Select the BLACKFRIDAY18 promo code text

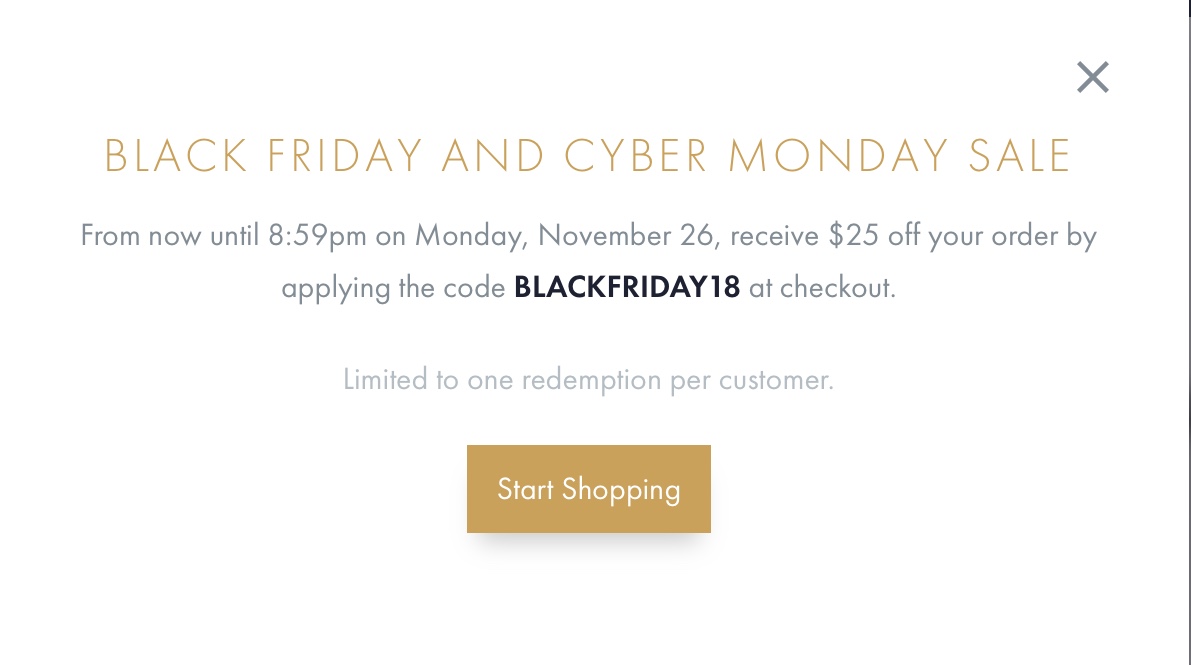pos(627,287)
